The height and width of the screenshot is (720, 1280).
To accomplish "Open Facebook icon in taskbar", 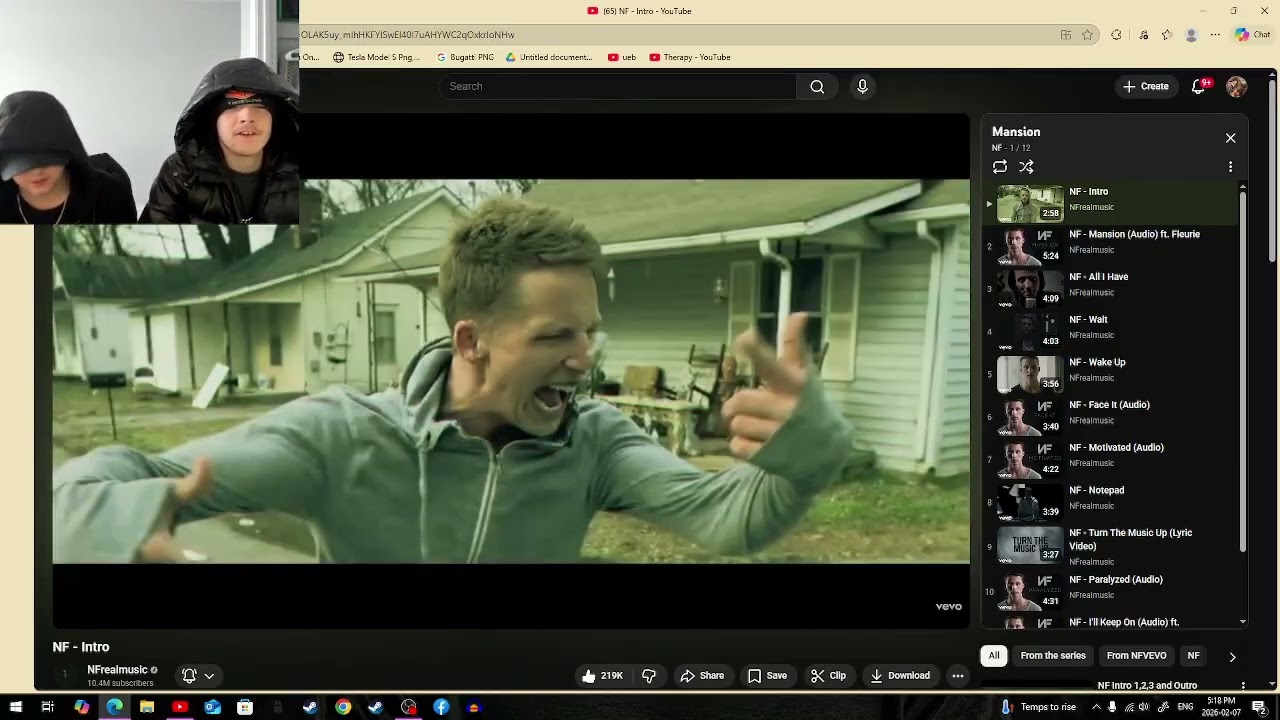I will tap(441, 707).
